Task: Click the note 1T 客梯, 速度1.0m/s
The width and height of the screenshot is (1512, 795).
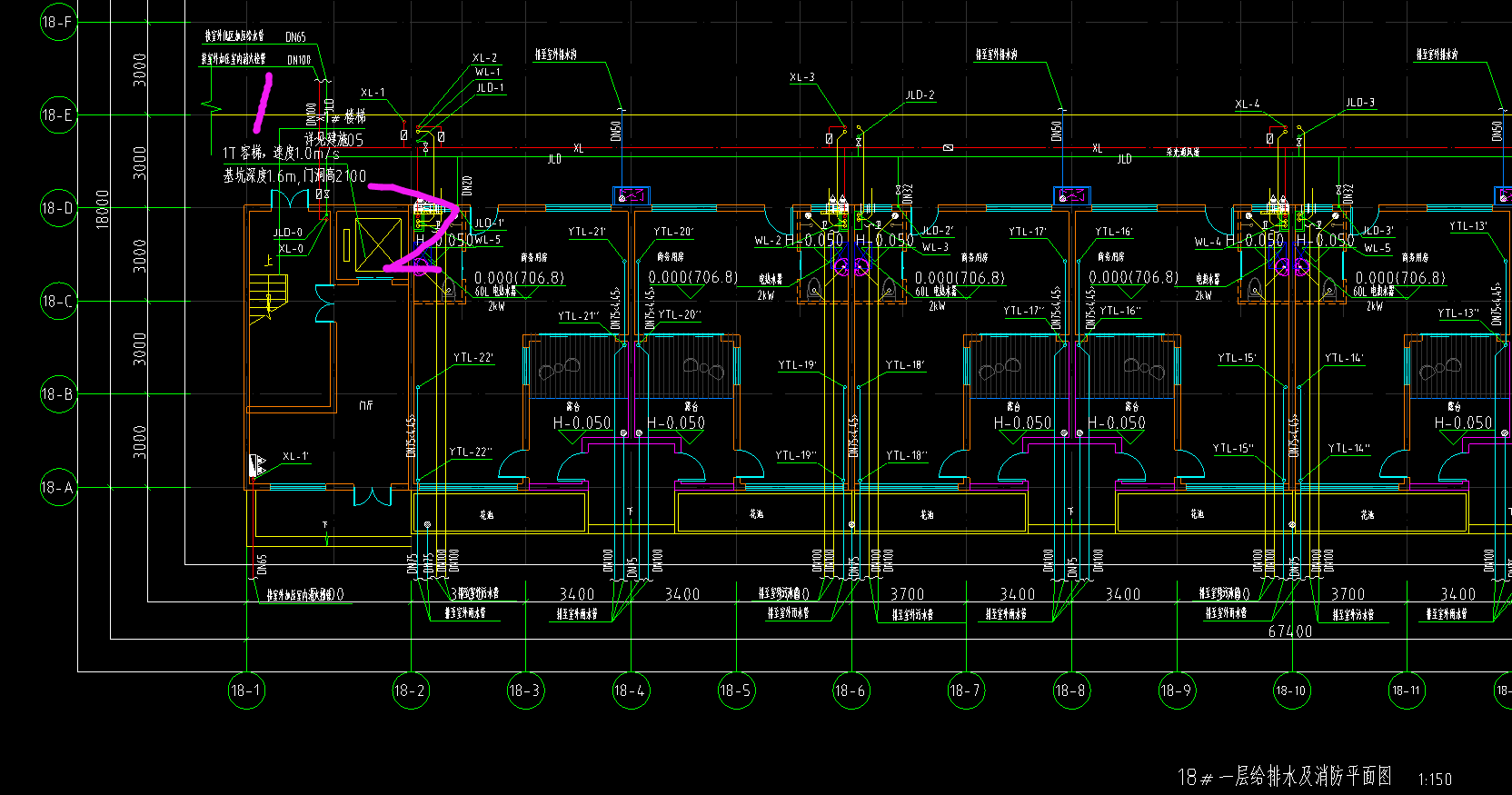Action: pyautogui.click(x=281, y=153)
